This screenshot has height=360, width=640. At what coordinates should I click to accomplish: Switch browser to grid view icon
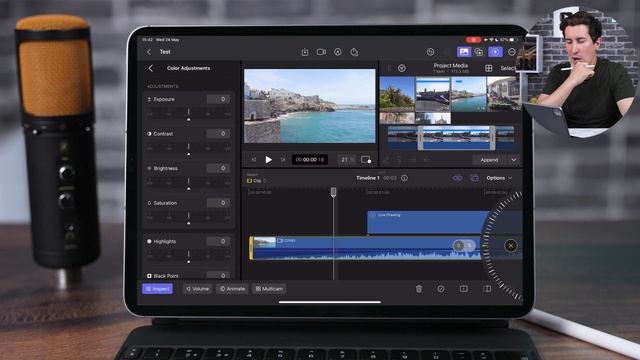[489, 68]
